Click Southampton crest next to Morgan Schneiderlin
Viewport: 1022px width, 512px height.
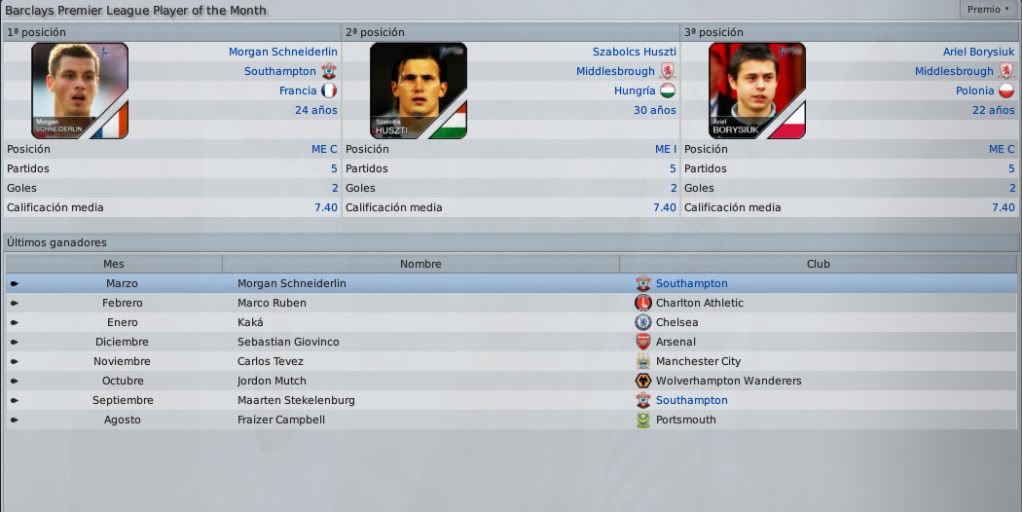329,71
